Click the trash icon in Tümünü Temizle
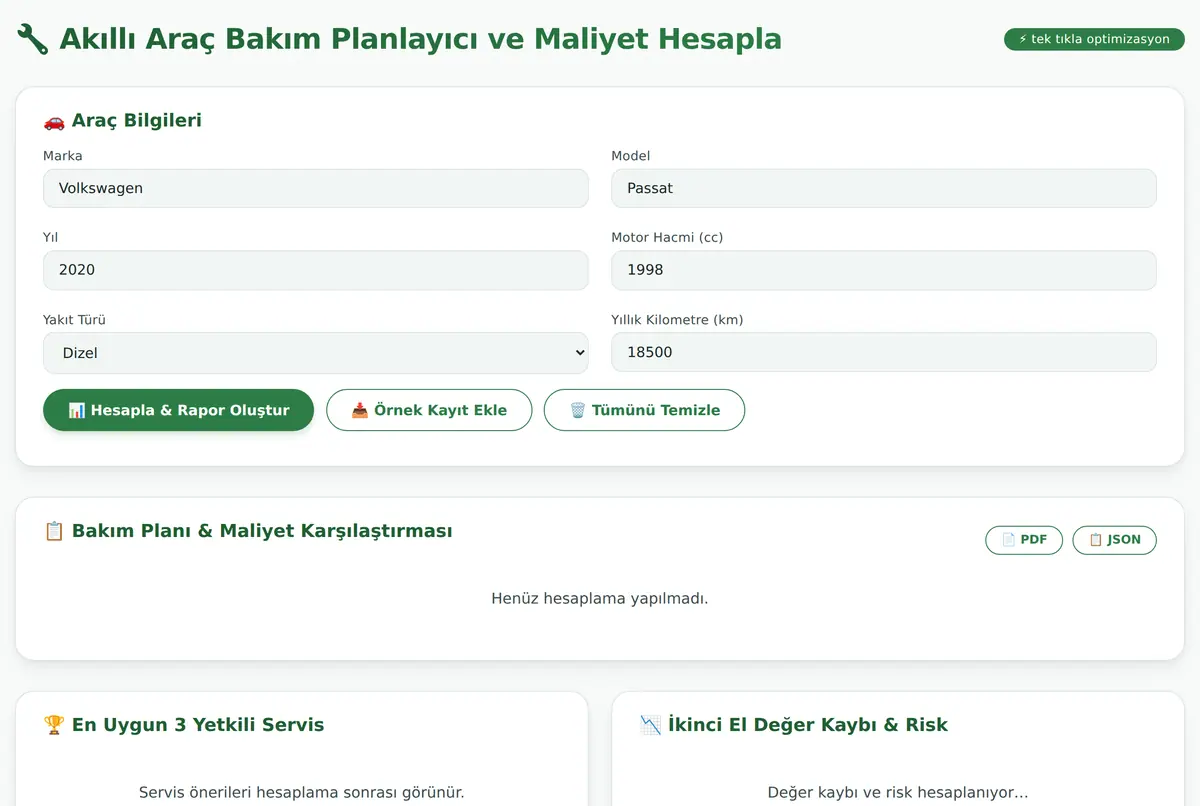This screenshot has width=1200, height=806. 578,410
